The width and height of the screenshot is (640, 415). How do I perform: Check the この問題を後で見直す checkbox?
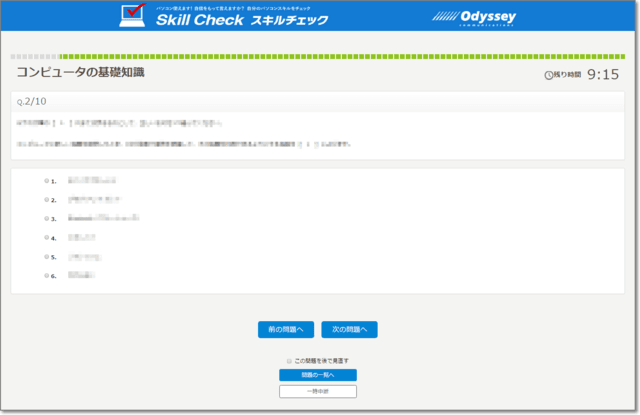coord(290,360)
